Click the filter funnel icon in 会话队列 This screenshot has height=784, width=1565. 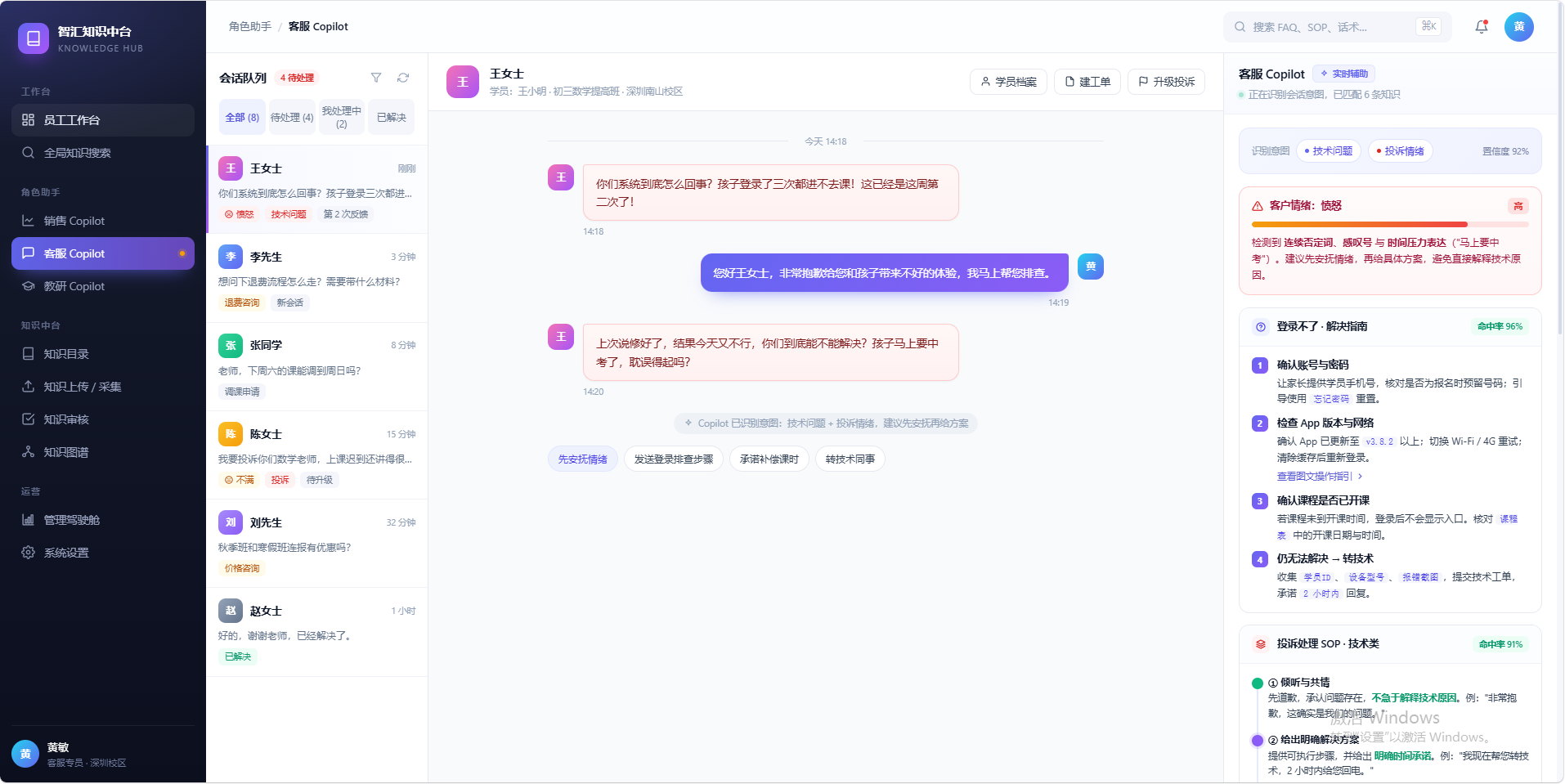376,78
